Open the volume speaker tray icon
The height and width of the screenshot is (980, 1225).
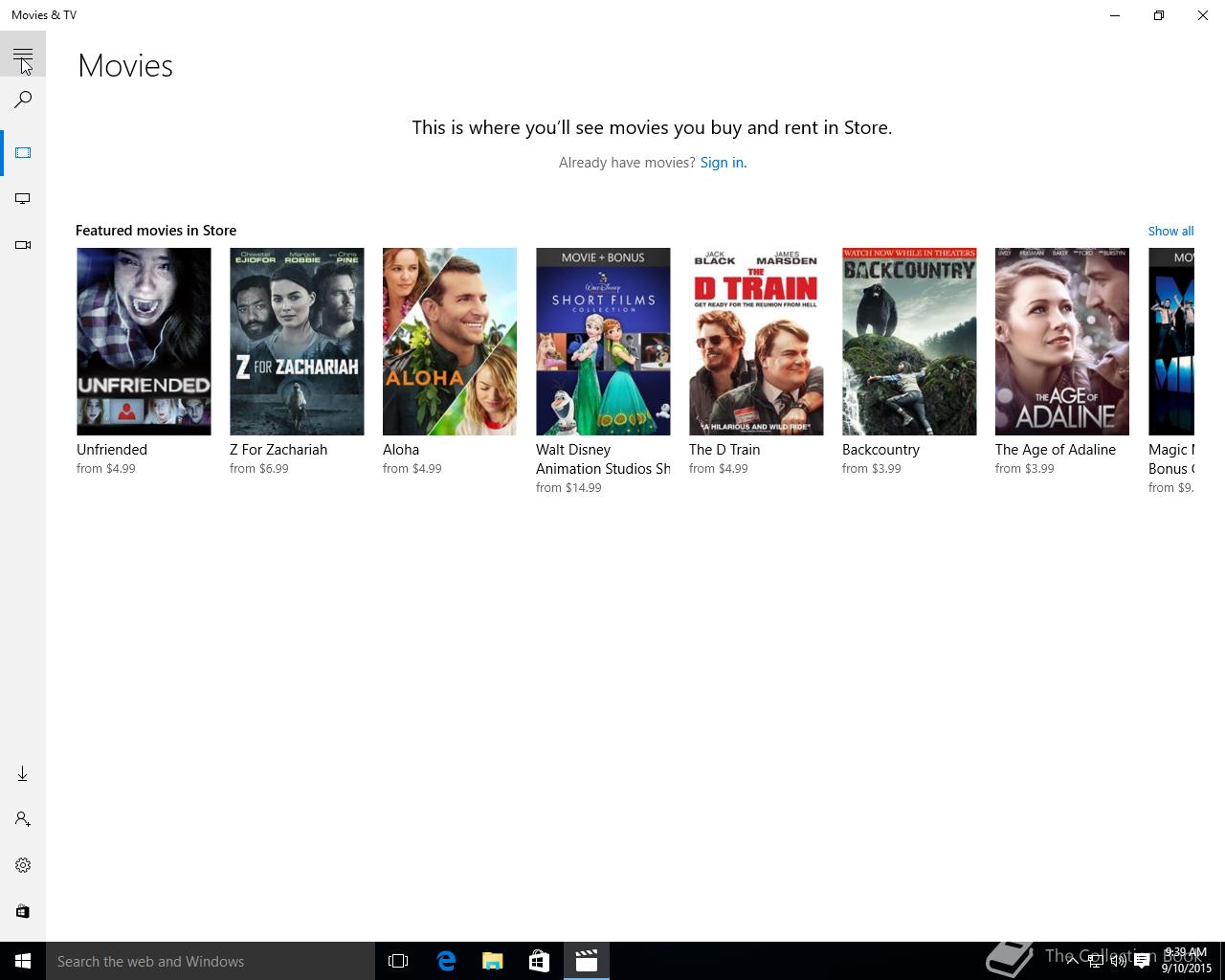pos(1118,961)
